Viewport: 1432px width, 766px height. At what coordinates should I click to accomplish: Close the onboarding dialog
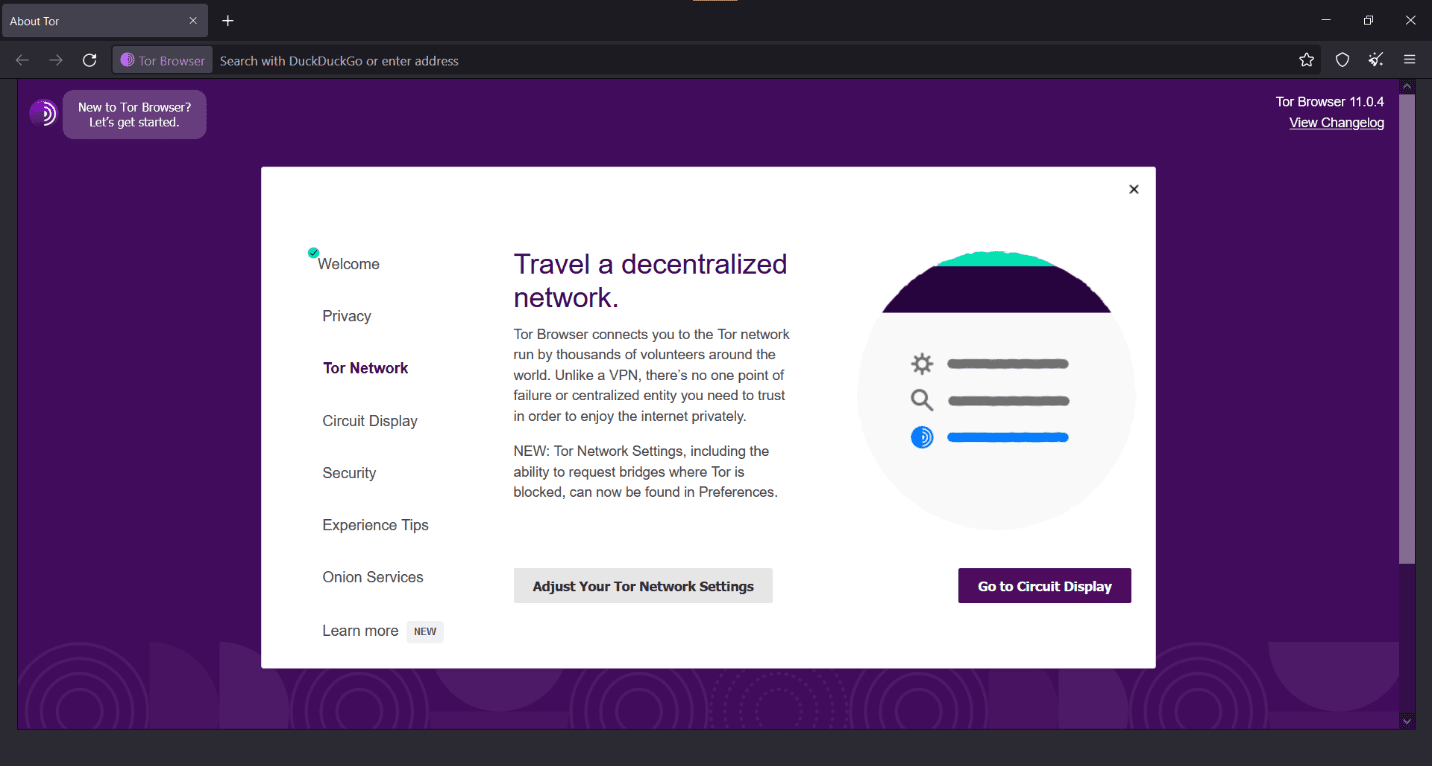(1133, 189)
